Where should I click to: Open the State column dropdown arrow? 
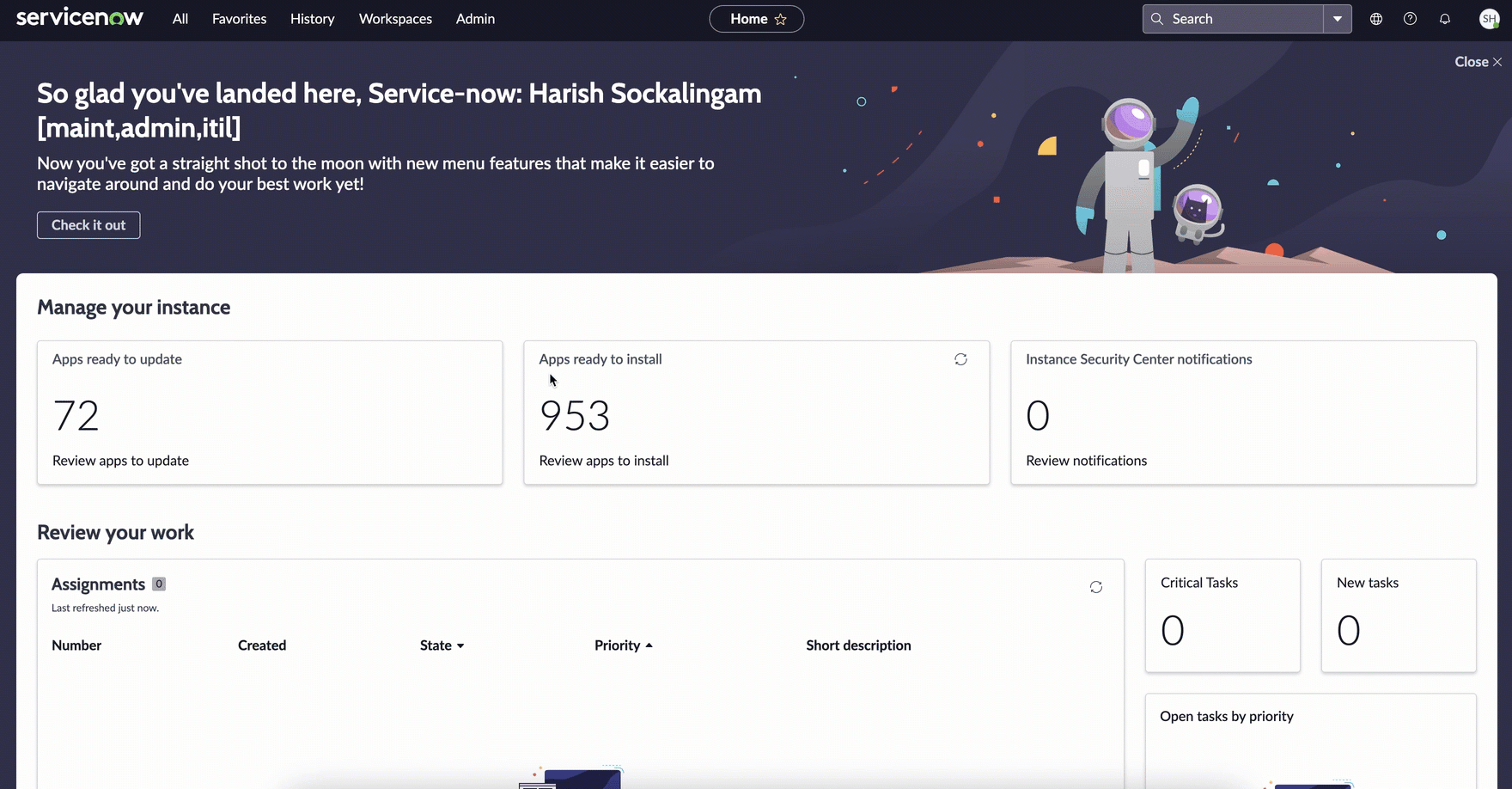point(460,646)
